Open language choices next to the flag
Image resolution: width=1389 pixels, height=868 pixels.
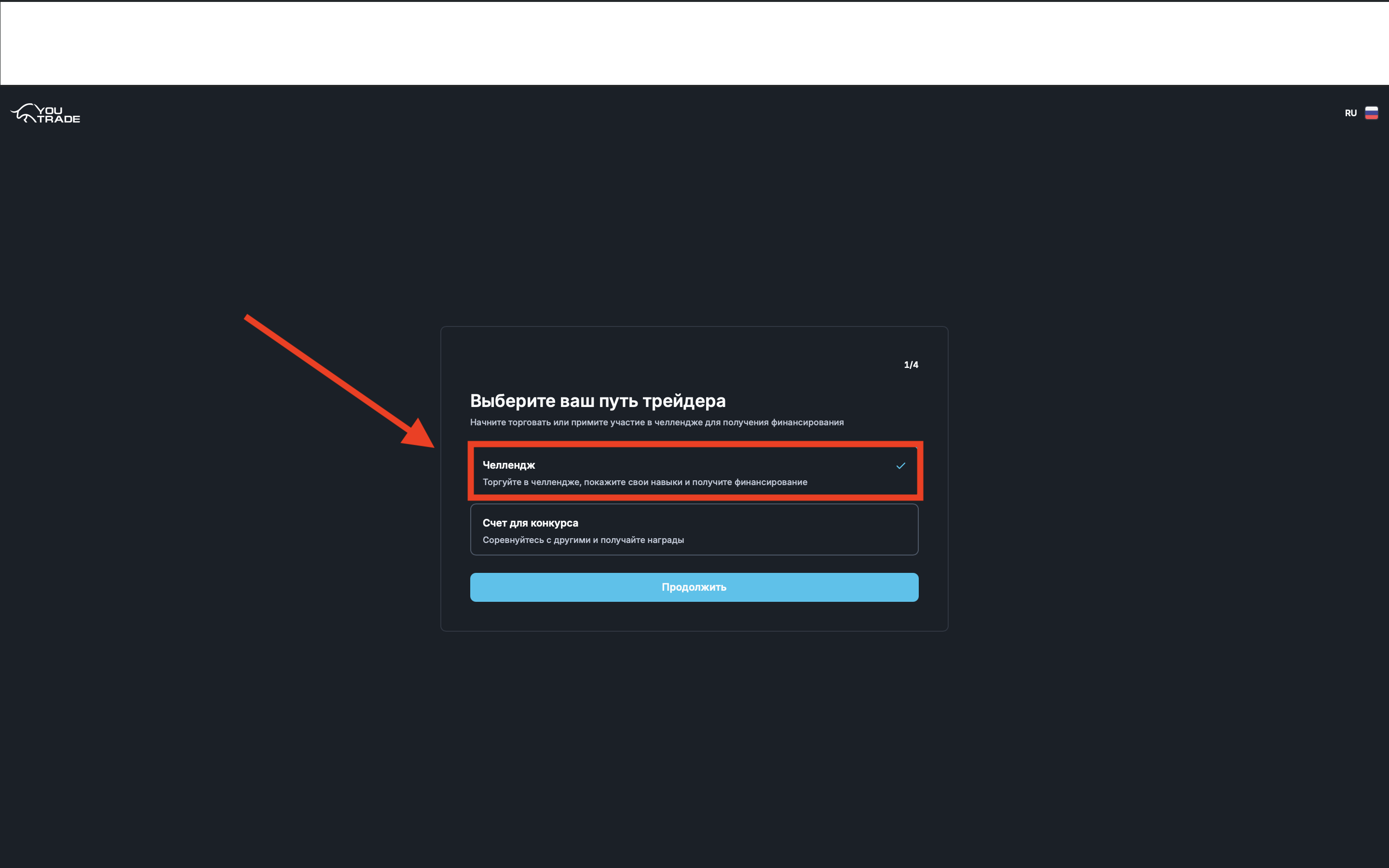click(1352, 112)
